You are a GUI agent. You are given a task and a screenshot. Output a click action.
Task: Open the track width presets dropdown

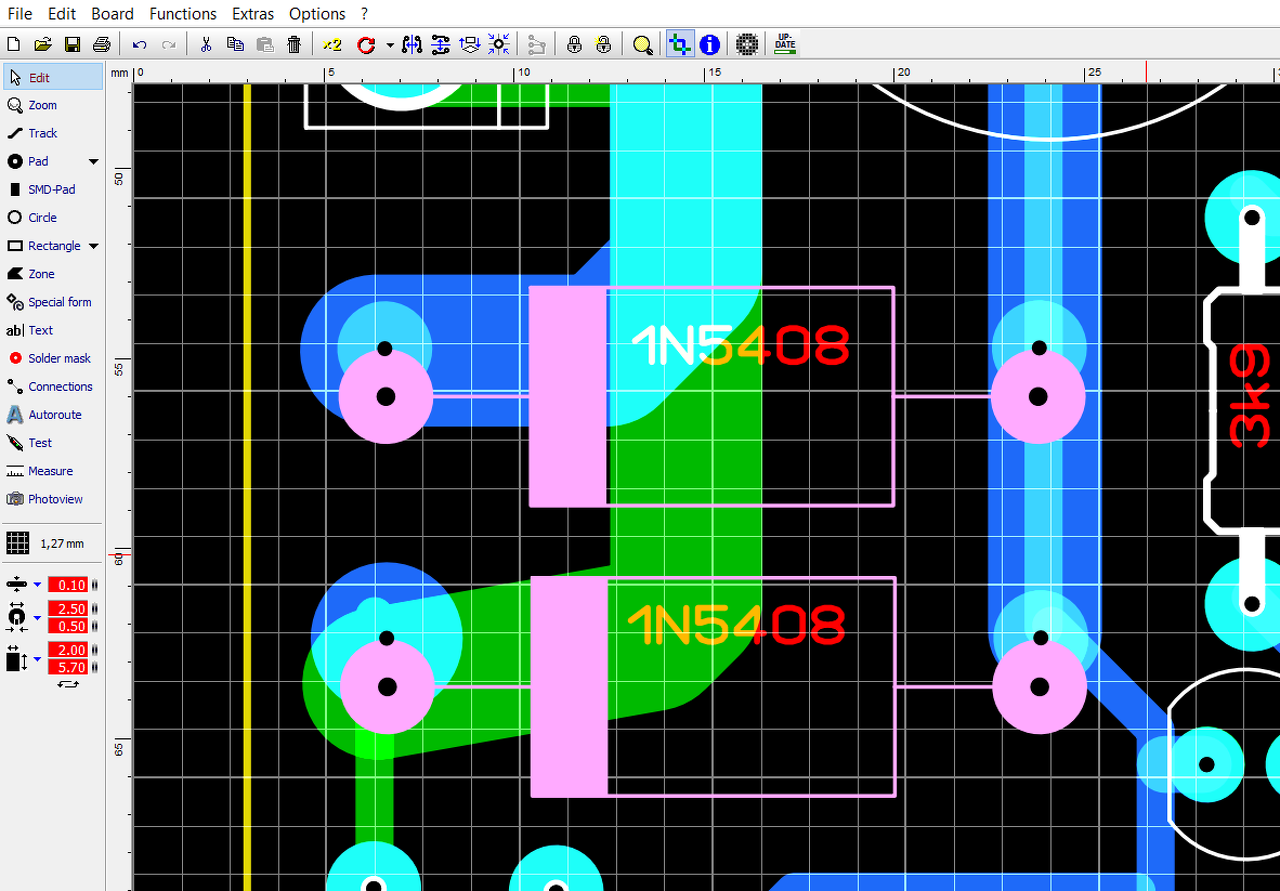(x=38, y=584)
